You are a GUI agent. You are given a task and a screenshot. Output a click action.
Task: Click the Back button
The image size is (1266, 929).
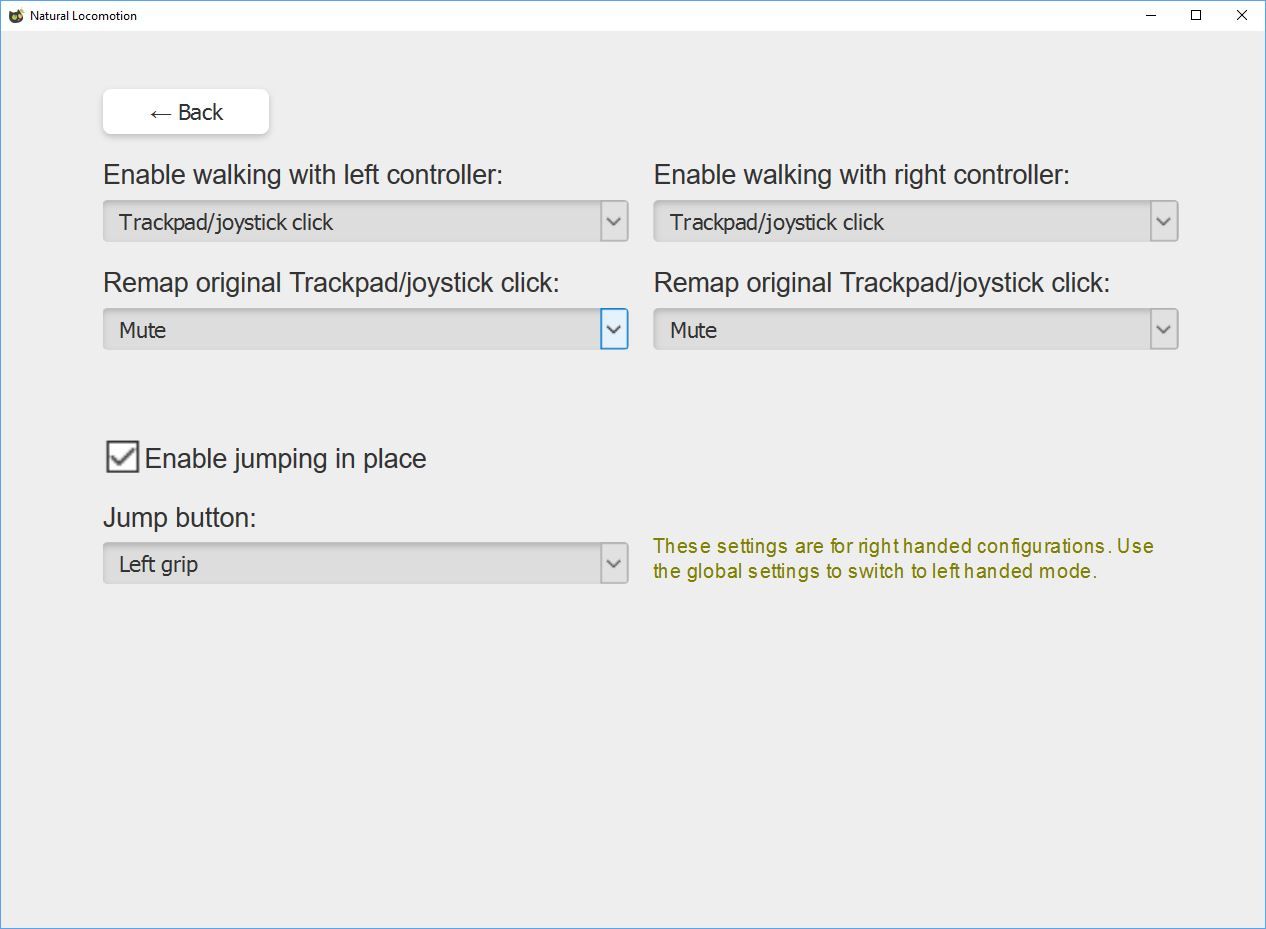186,112
